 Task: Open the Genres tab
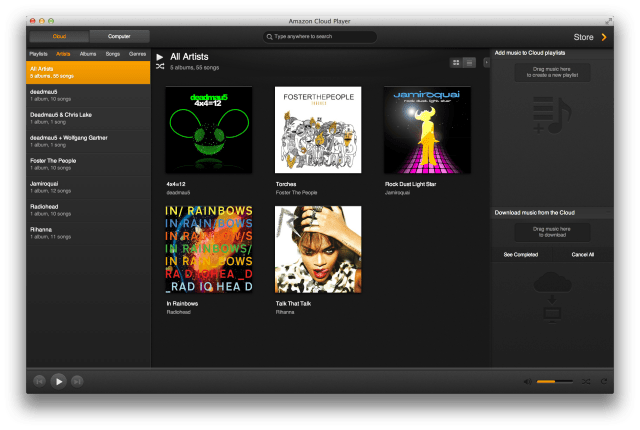(137, 54)
